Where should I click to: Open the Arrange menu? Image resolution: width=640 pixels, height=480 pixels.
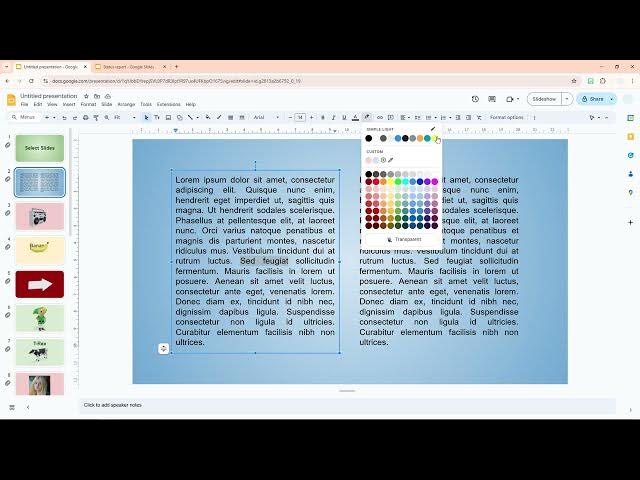tap(126, 104)
